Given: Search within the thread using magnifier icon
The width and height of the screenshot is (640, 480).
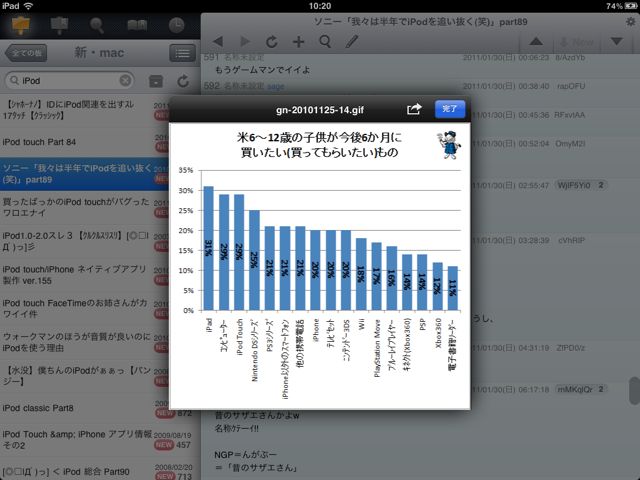Looking at the screenshot, I should click(325, 42).
